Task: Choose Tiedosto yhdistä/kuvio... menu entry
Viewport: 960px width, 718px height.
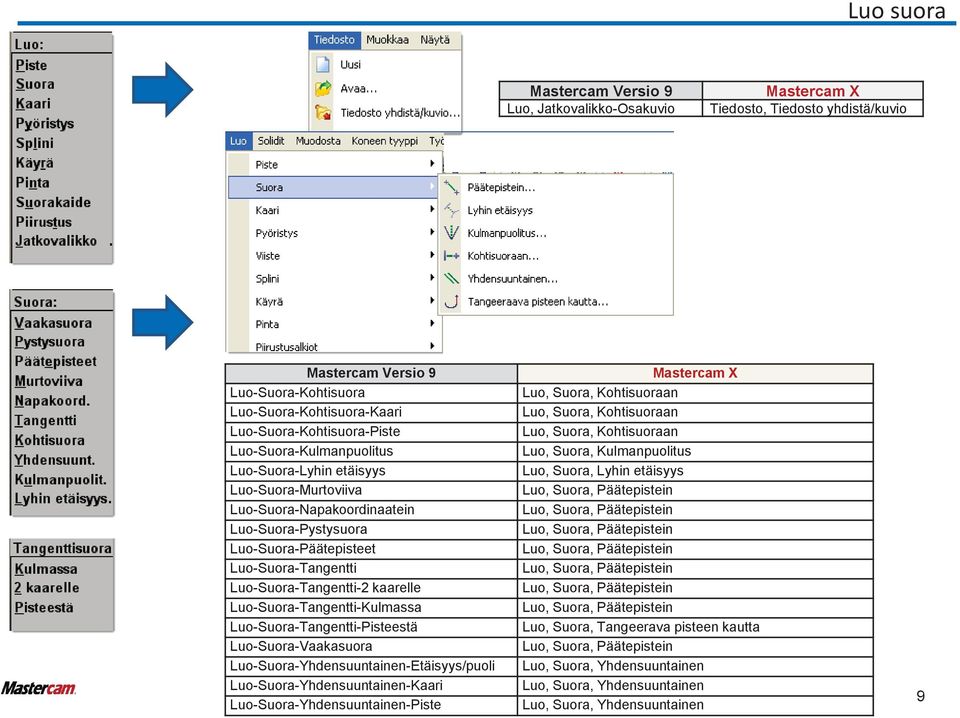Action: (x=400, y=113)
